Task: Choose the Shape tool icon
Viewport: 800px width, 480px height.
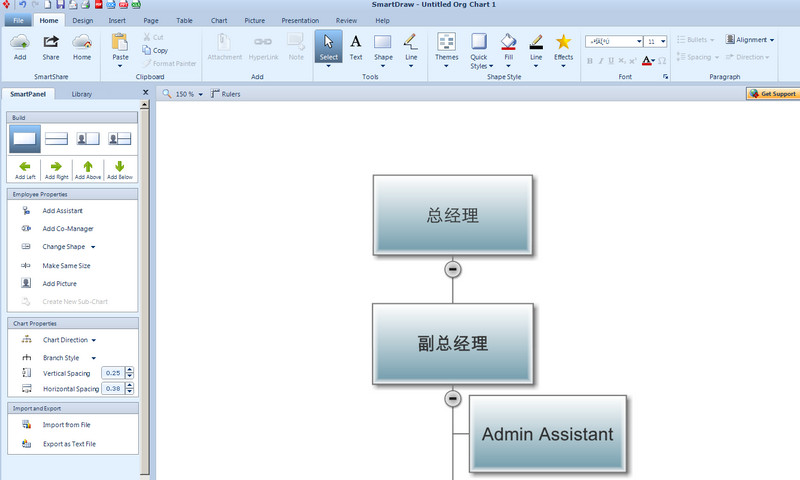Action: tap(383, 42)
